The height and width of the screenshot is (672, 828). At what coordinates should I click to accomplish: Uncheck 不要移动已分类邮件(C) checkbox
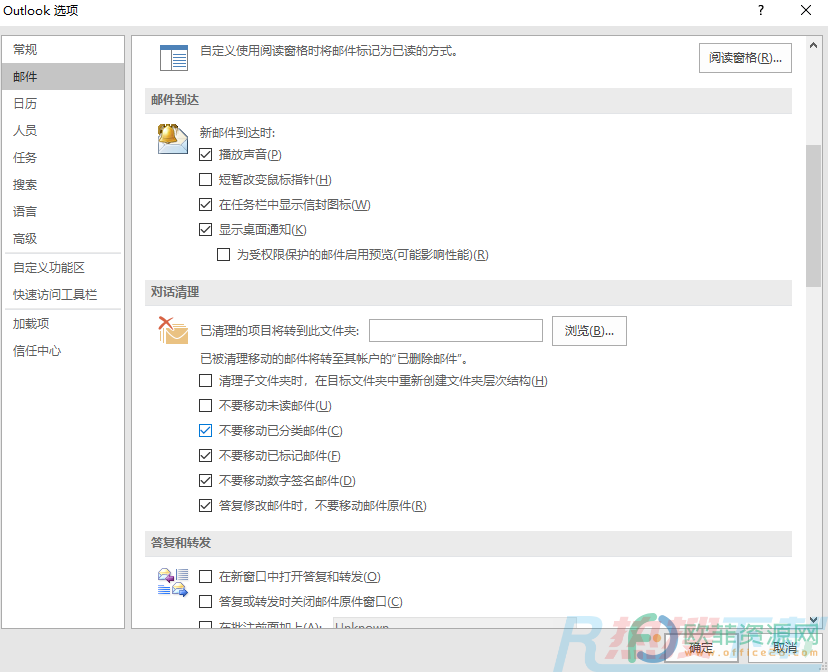[x=205, y=431]
